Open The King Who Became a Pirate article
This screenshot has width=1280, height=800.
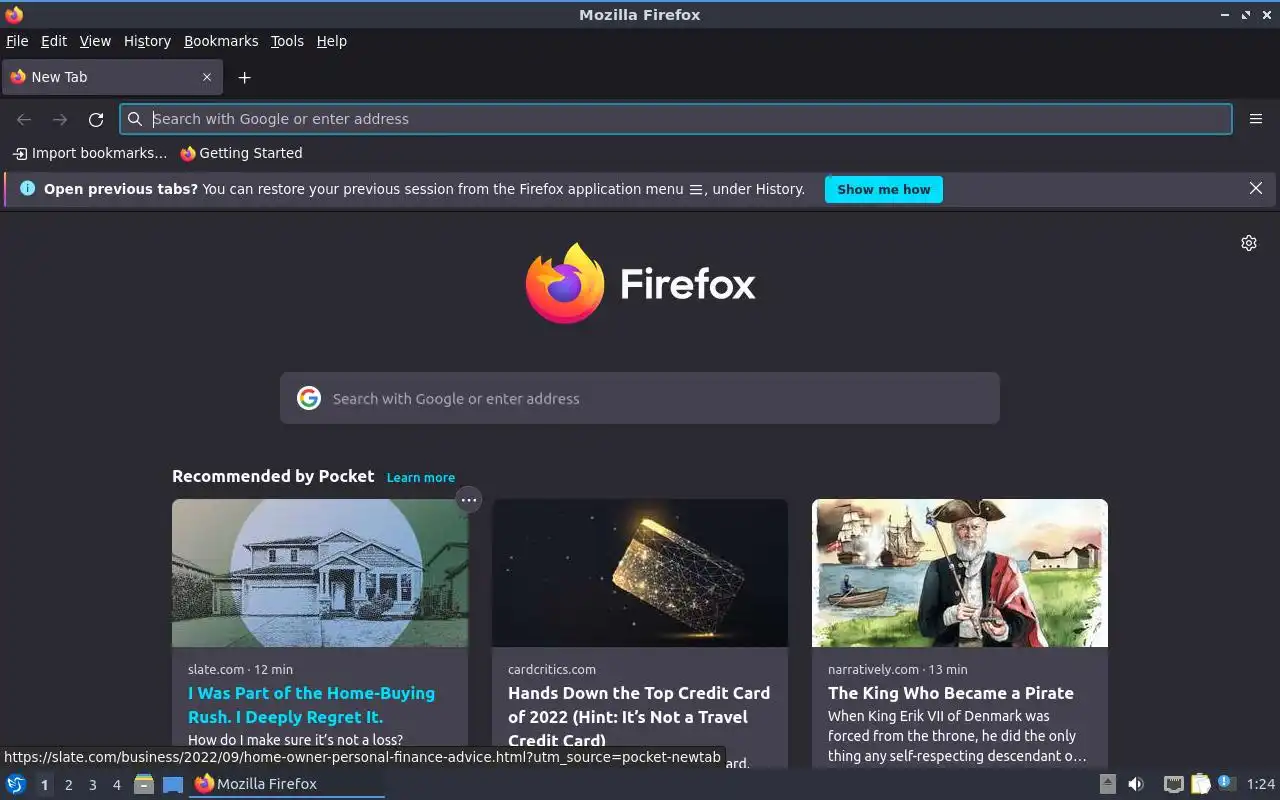coord(951,693)
